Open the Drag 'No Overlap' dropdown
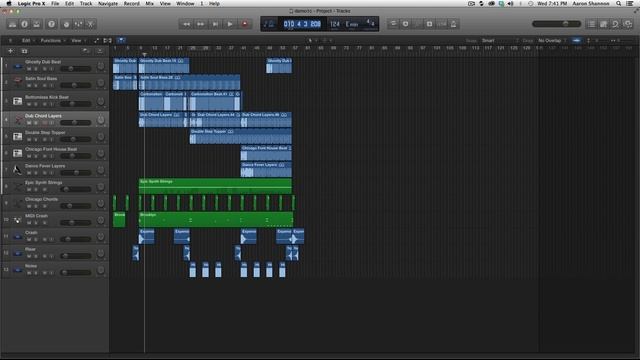Viewport: 640px width, 360px height. [x=552, y=40]
